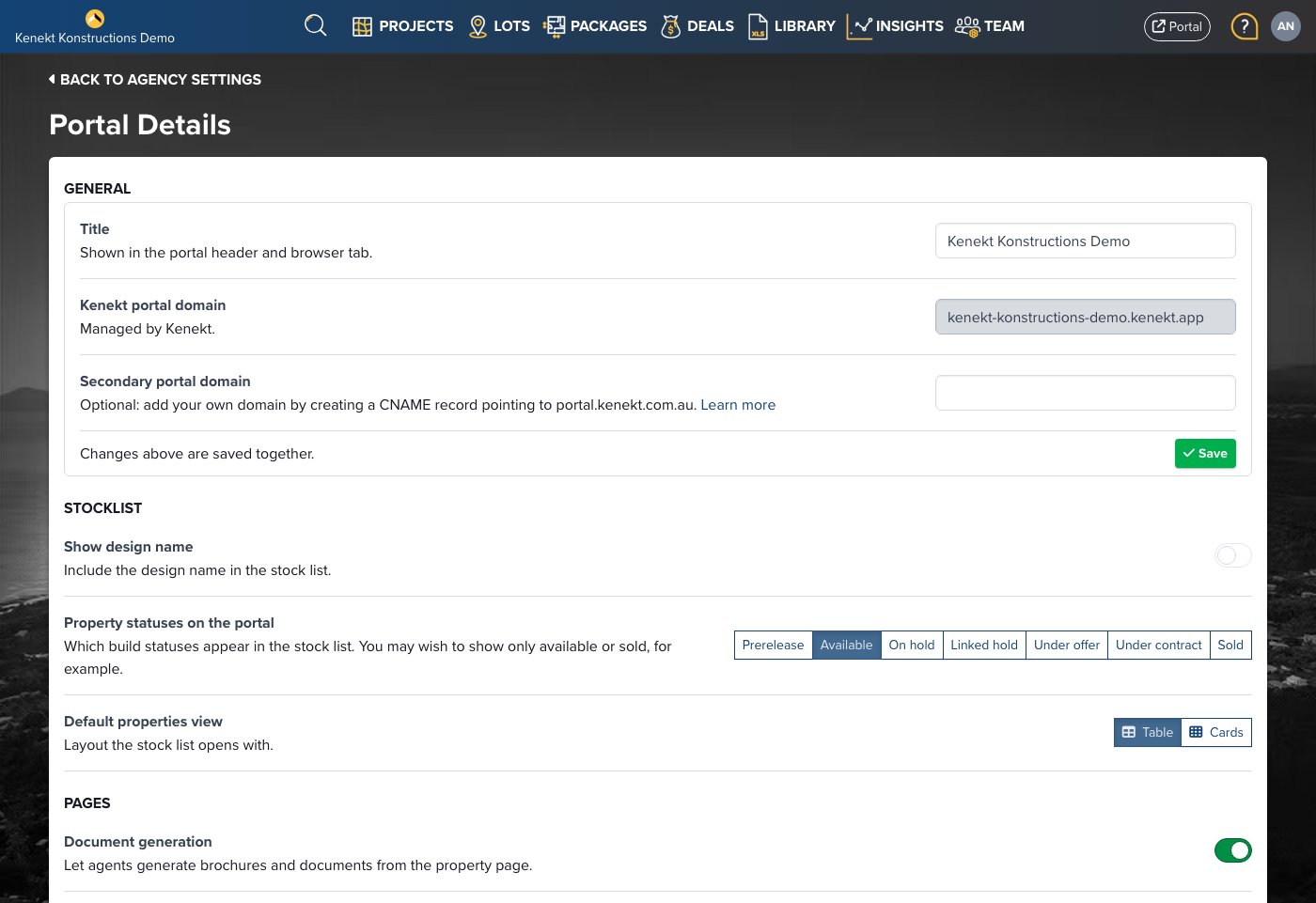Click the back arrow beside Agency Settings
This screenshot has width=1316, height=903.
pyautogui.click(x=52, y=80)
